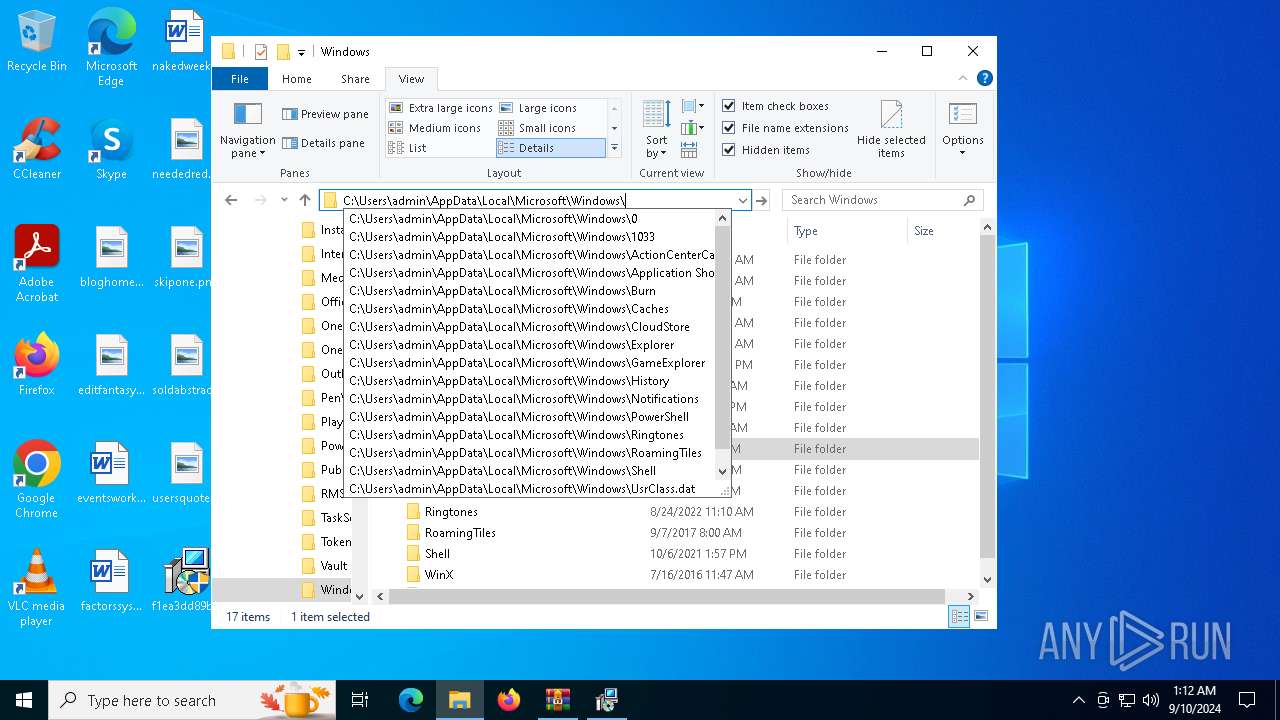
Task: Toggle the Preview pane
Action: pos(326,114)
